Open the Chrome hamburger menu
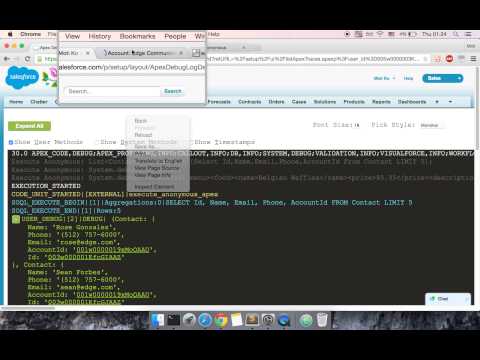The width and height of the screenshot is (480, 360). (x=473, y=59)
